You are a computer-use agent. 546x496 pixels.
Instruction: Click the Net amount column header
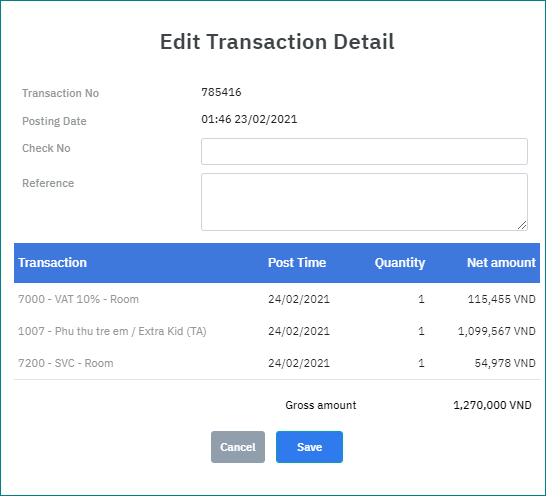click(x=501, y=263)
